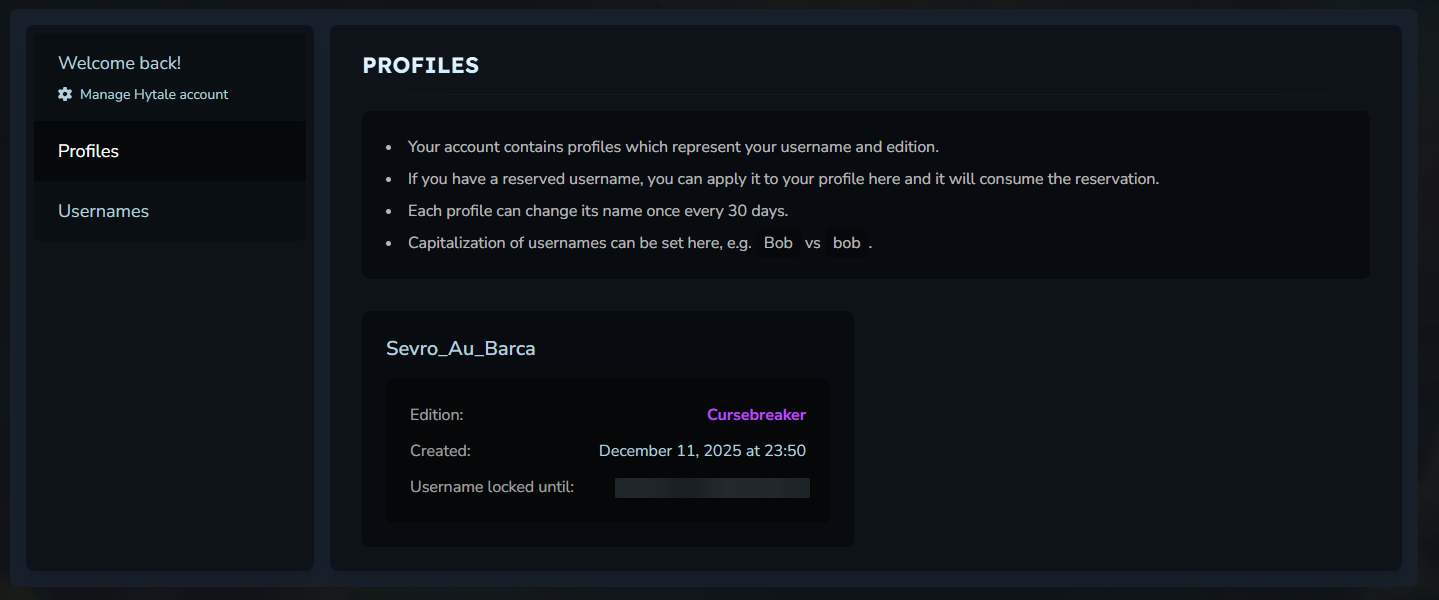
Task: Click the lowercase "bob" example
Action: [x=846, y=243]
